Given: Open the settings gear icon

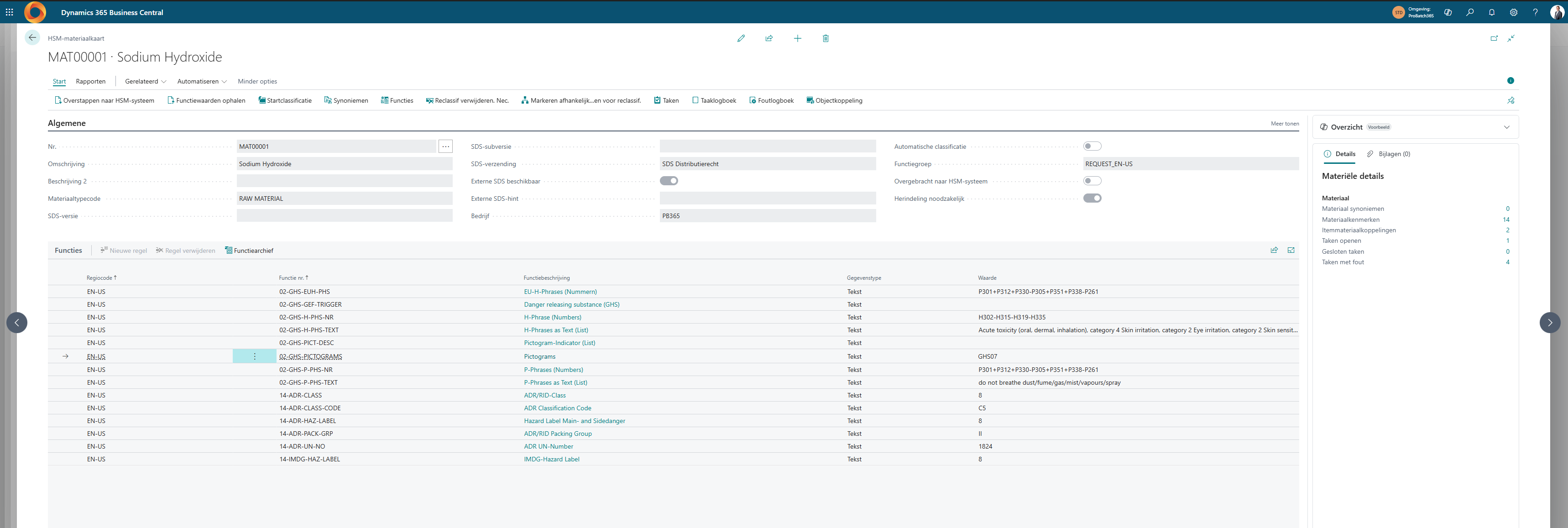Looking at the screenshot, I should point(1513,12).
